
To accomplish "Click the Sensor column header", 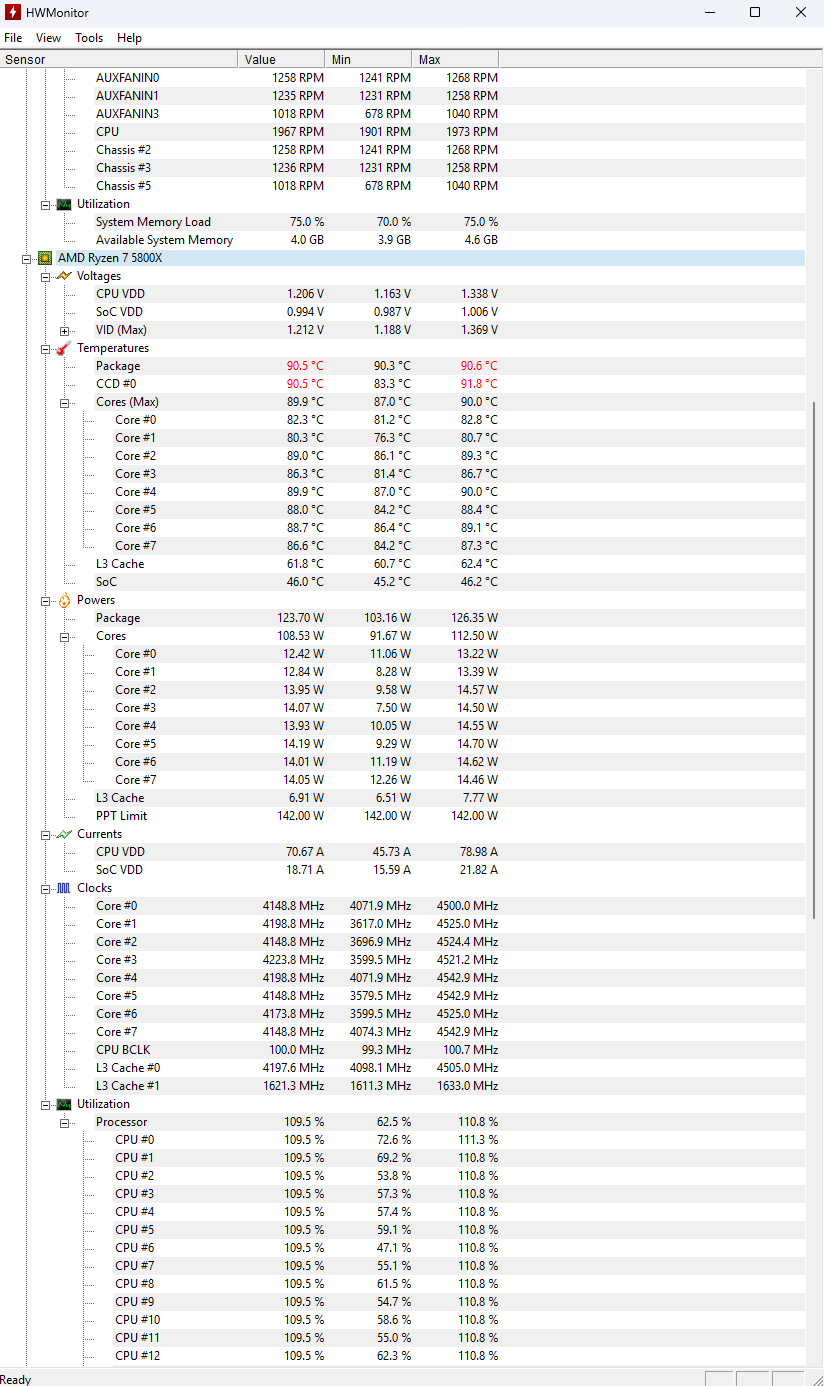I will (119, 60).
